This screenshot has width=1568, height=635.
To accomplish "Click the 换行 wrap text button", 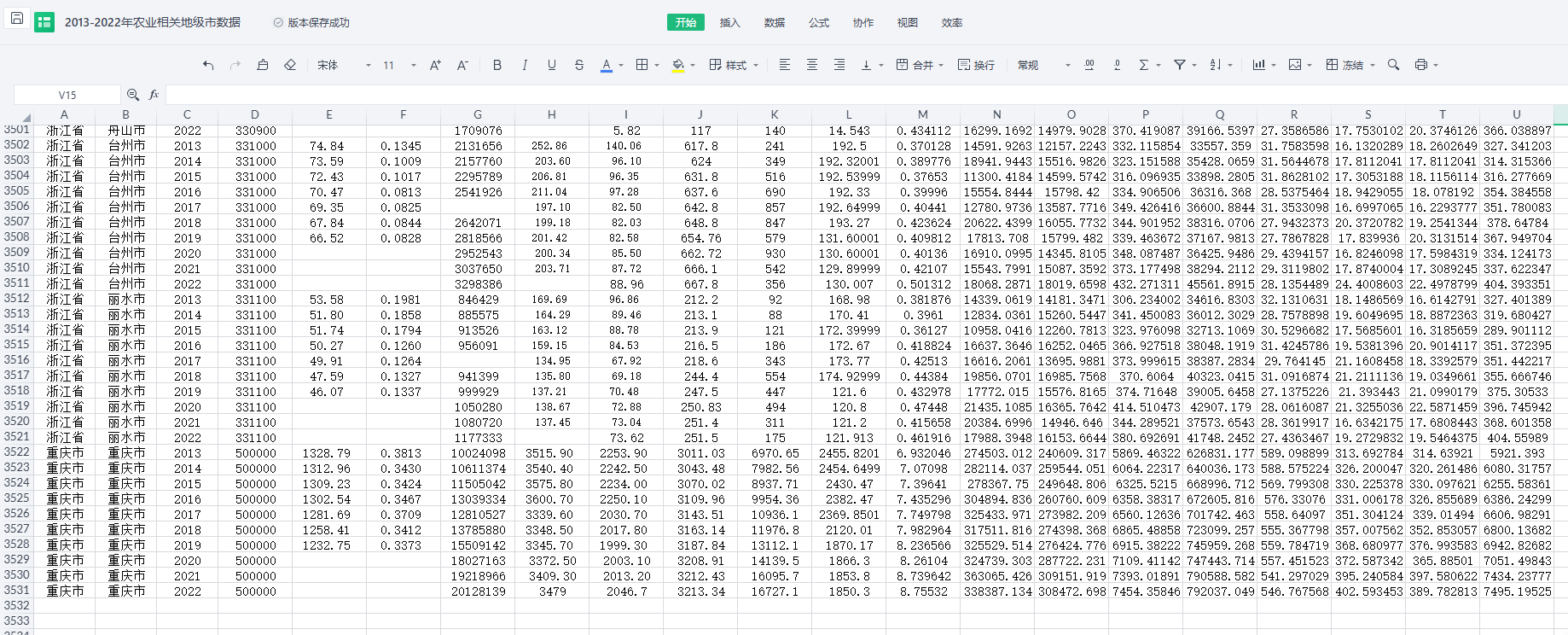I will 976,65.
